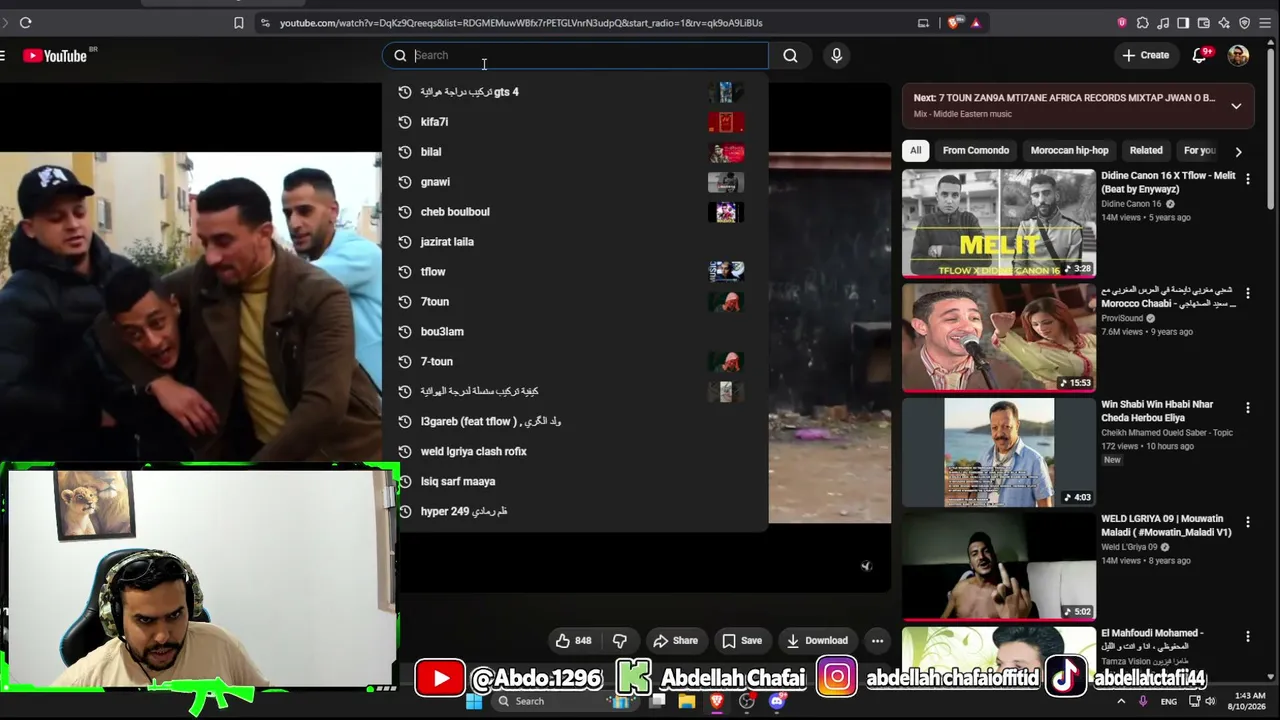The height and width of the screenshot is (720, 1280).
Task: Click the Share button
Action: coord(675,641)
